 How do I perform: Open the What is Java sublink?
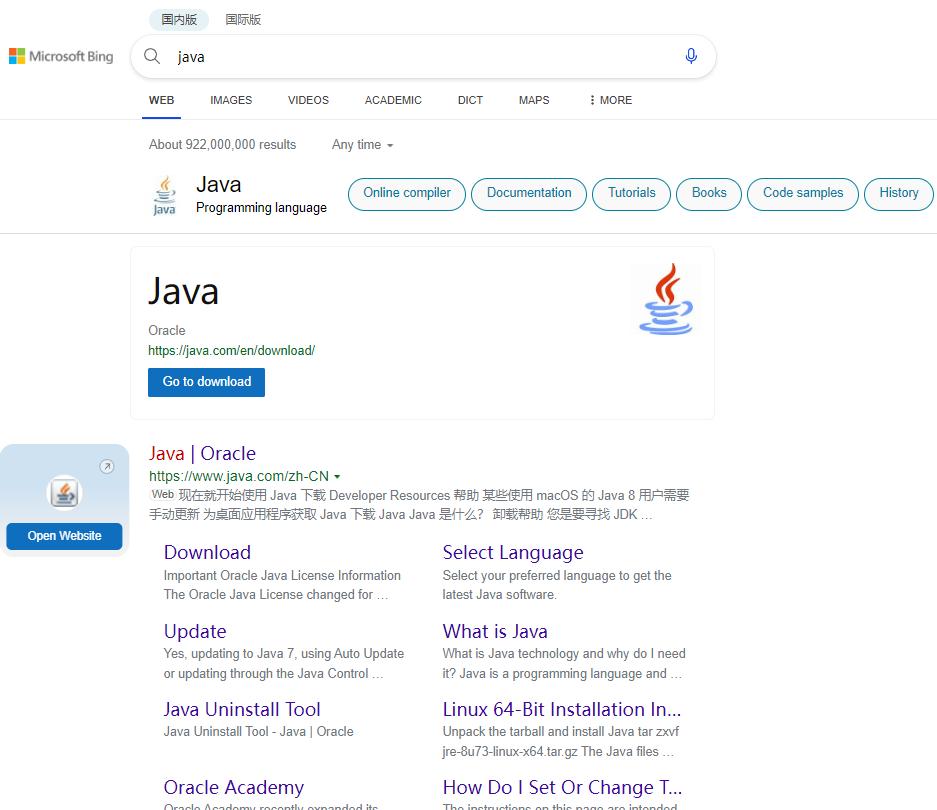click(495, 631)
